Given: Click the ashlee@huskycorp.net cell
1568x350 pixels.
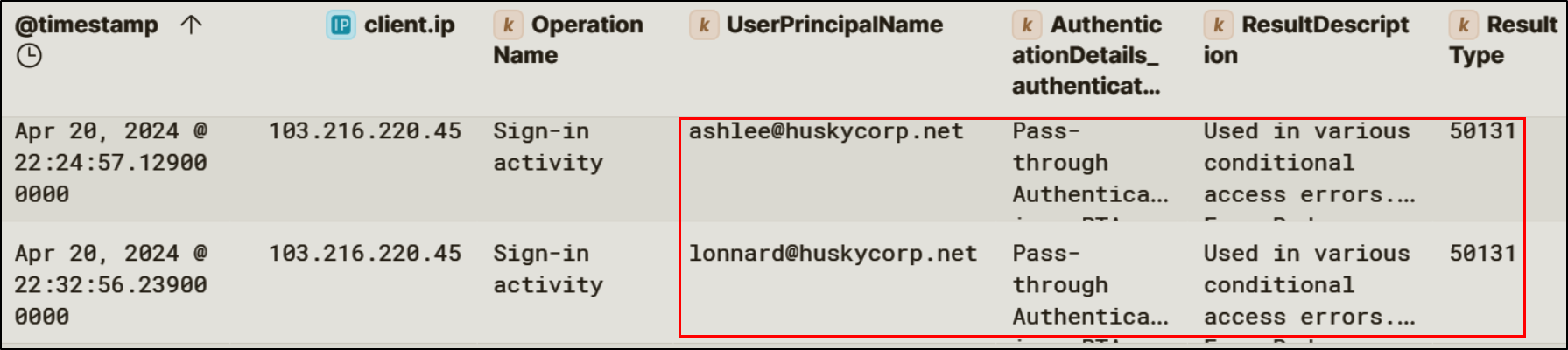Looking at the screenshot, I should tap(826, 131).
